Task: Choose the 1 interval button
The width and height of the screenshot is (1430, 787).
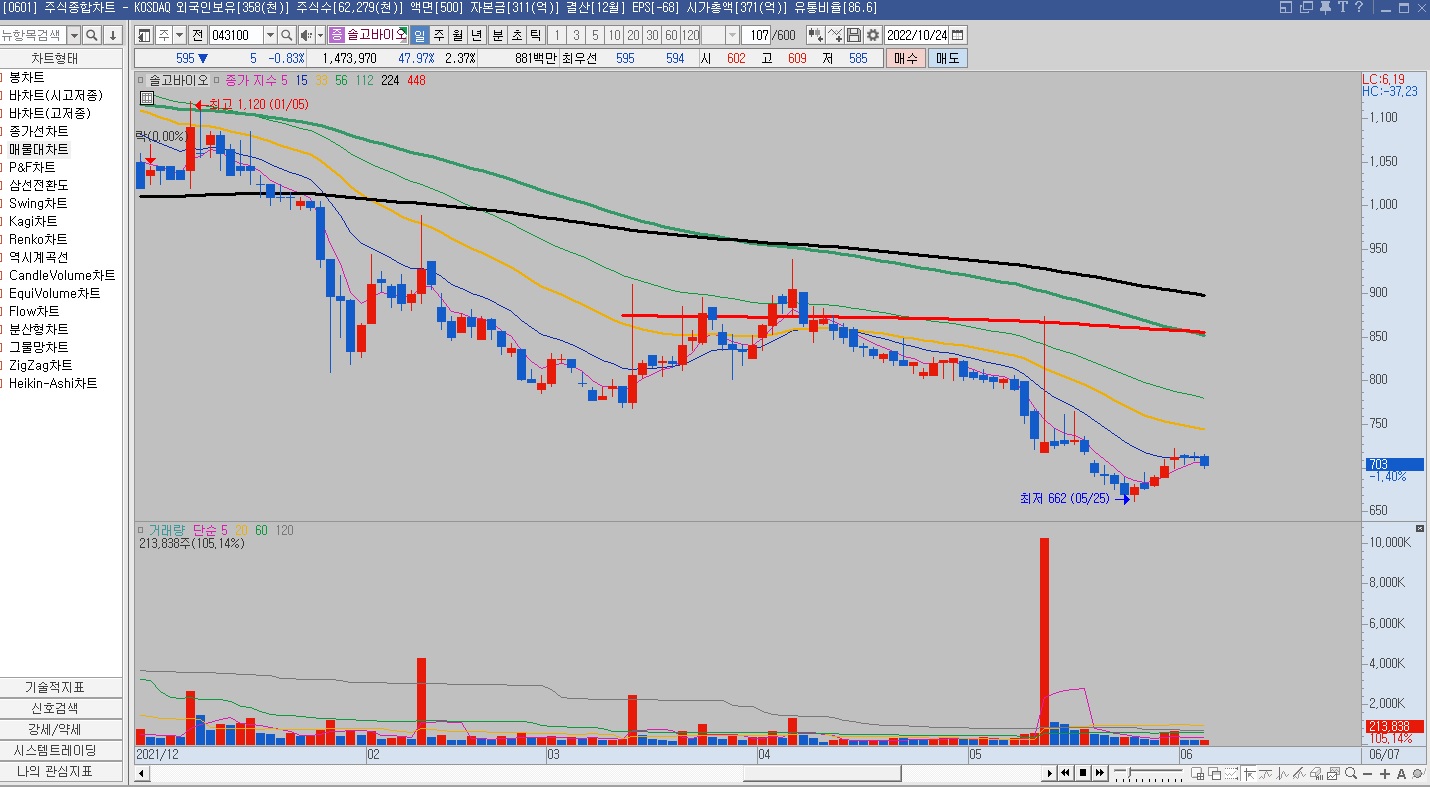Action: point(557,35)
